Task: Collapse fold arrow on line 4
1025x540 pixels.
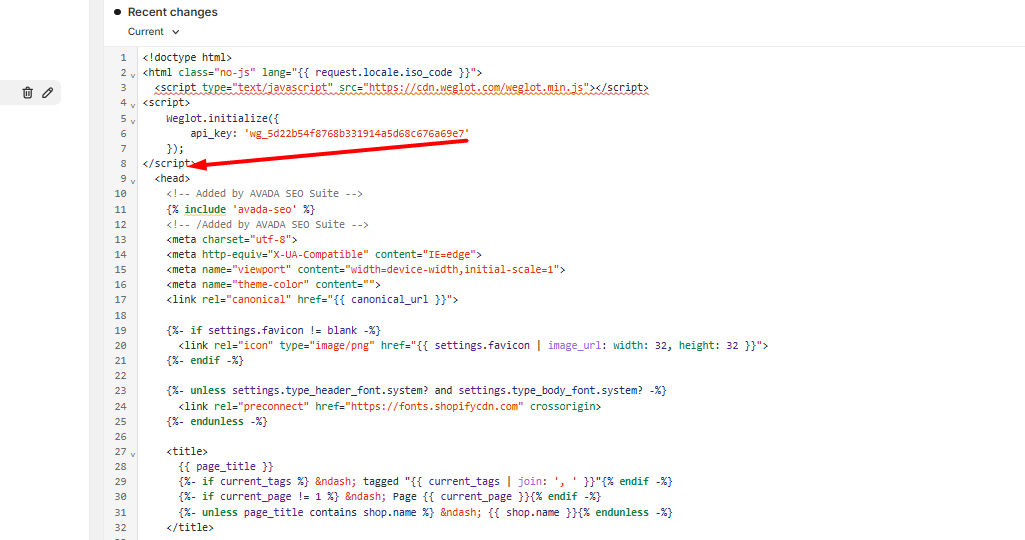Action: [x=133, y=105]
